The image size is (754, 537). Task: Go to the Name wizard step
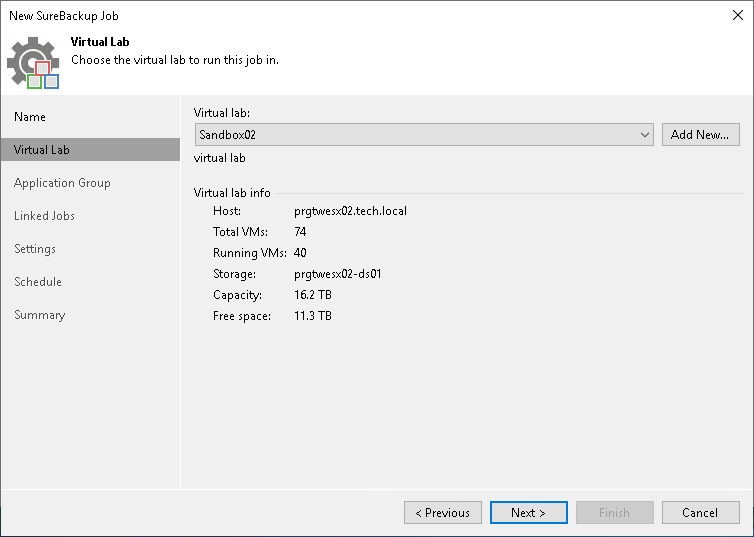30,117
